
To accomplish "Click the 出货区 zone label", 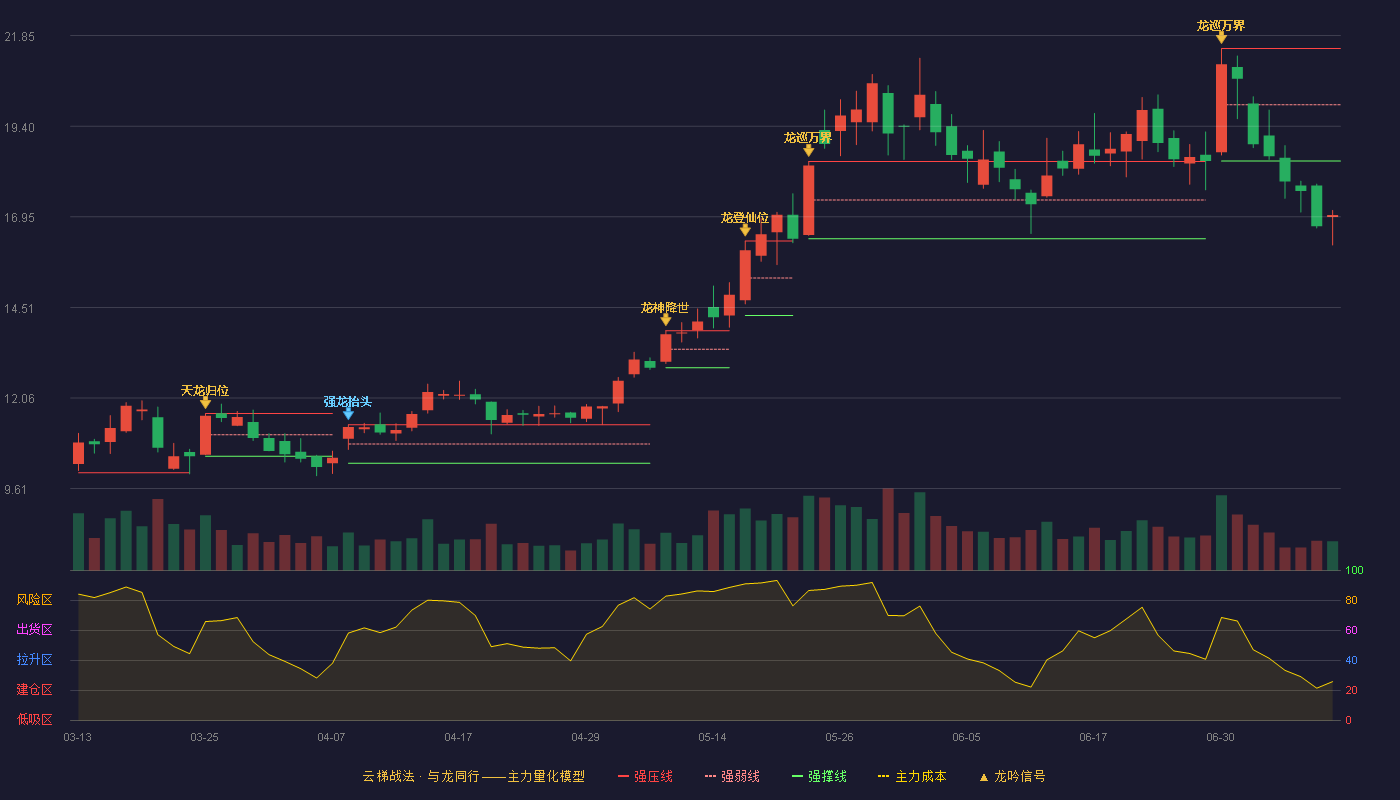I will [34, 630].
